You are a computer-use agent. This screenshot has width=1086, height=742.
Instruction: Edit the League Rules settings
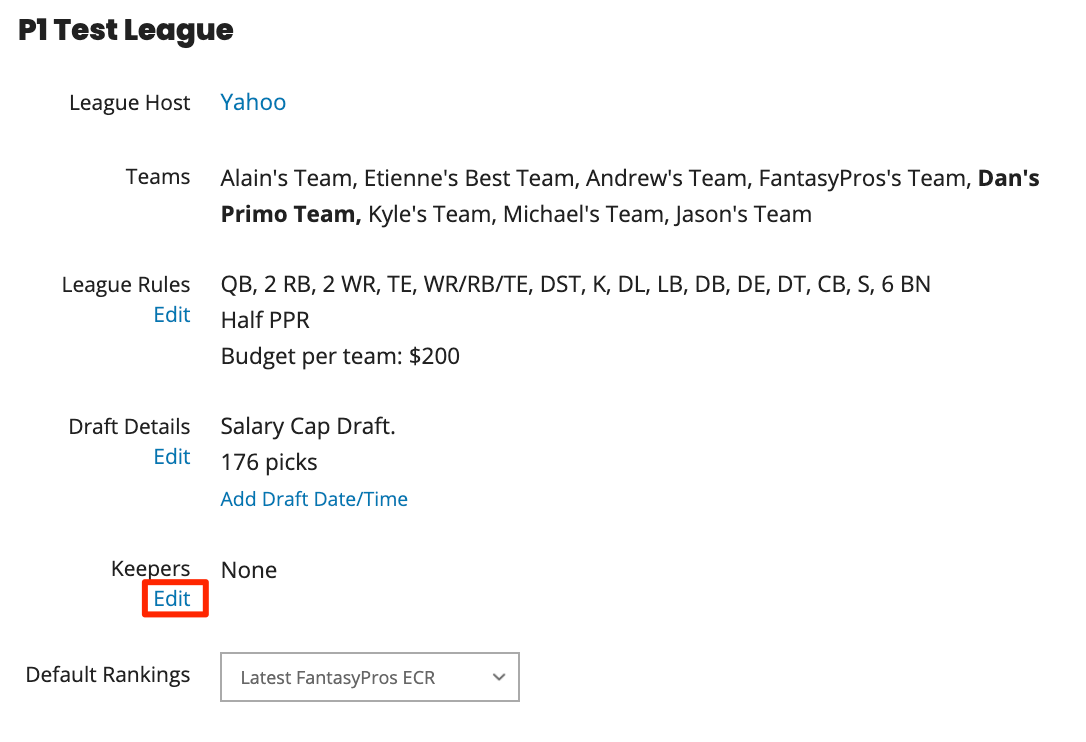click(172, 315)
